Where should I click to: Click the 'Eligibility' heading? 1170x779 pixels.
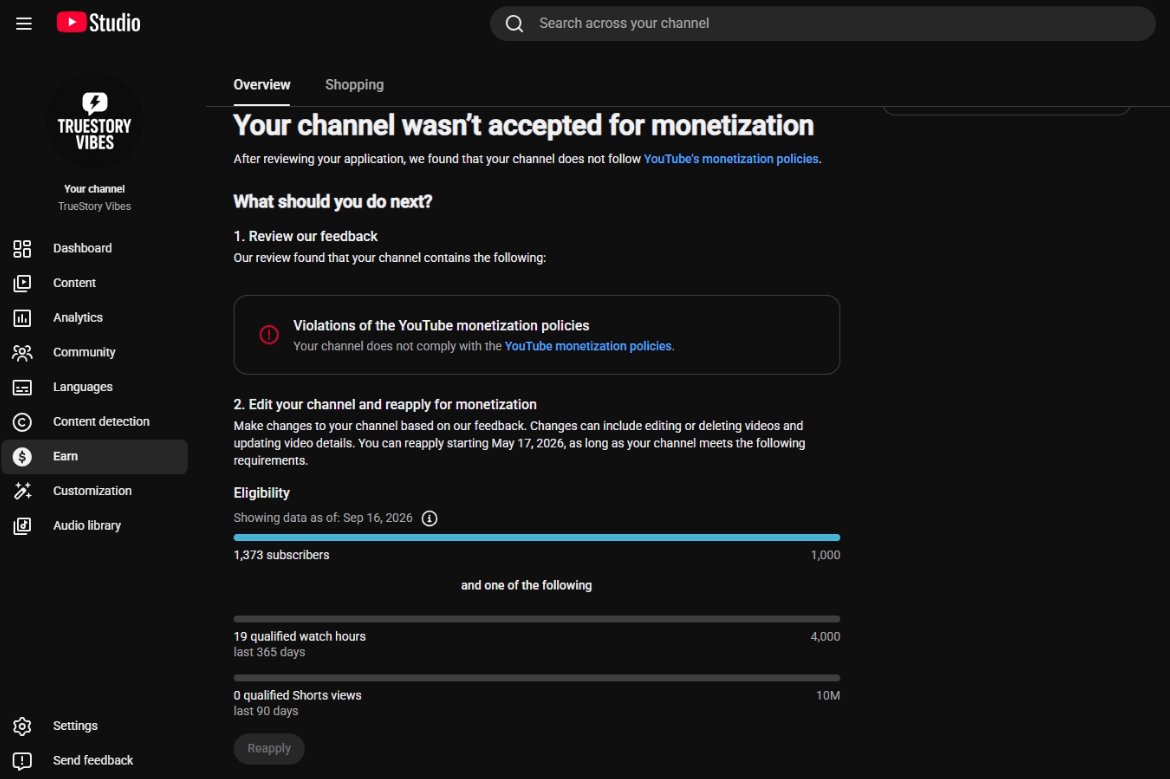coord(261,493)
